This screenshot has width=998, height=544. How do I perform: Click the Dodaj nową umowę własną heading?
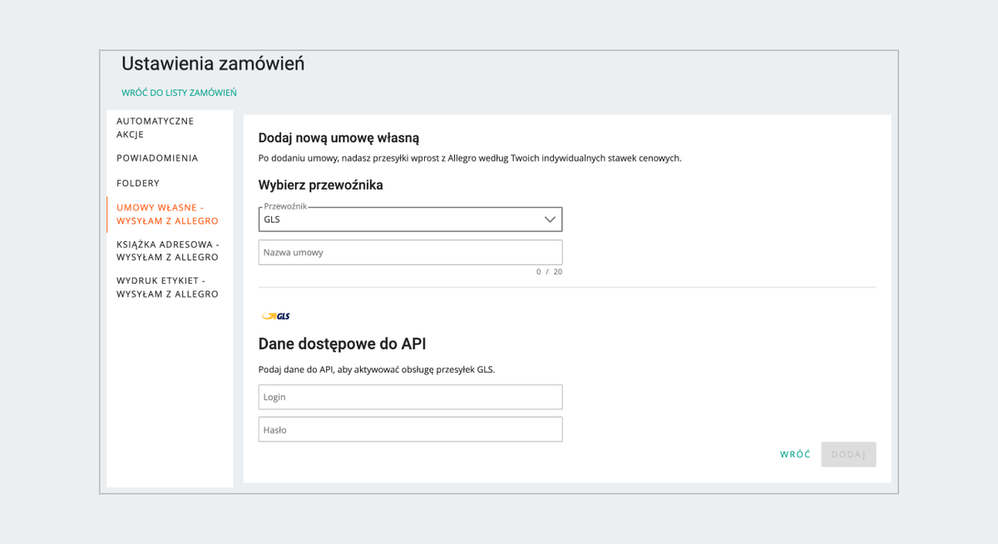338,138
